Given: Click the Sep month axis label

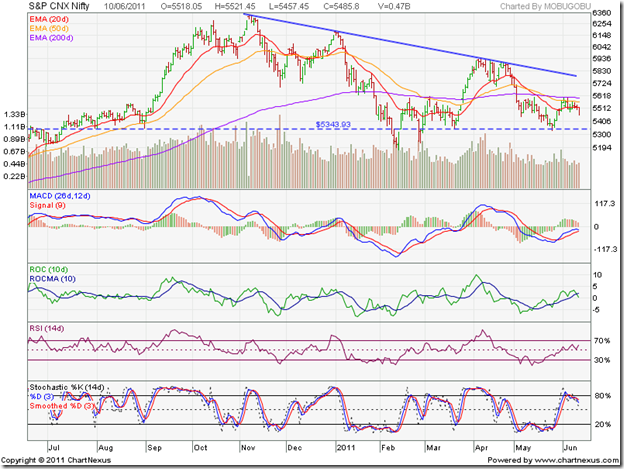Looking at the screenshot, I should pos(154,448).
